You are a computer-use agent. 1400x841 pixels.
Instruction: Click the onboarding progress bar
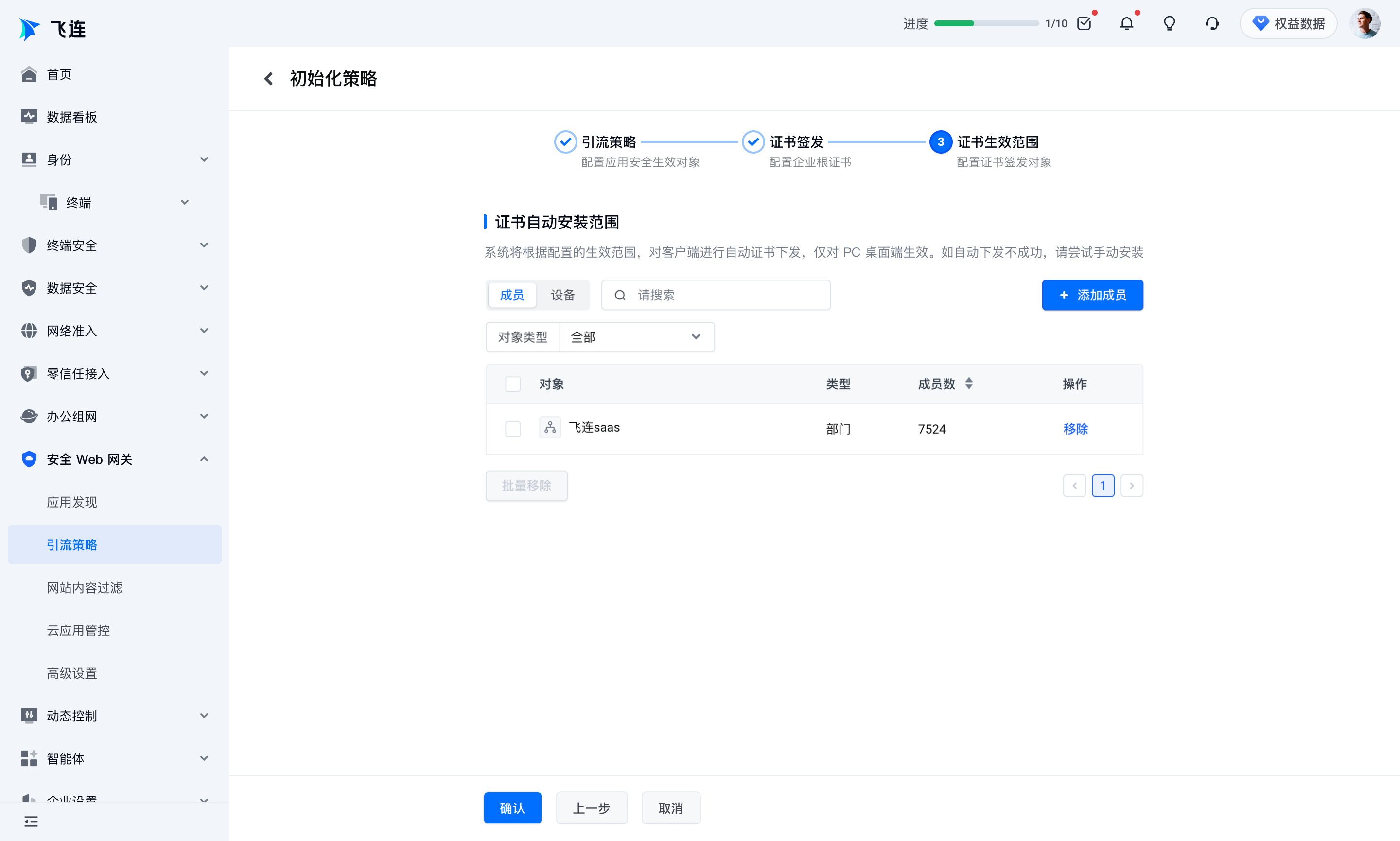coord(986,23)
